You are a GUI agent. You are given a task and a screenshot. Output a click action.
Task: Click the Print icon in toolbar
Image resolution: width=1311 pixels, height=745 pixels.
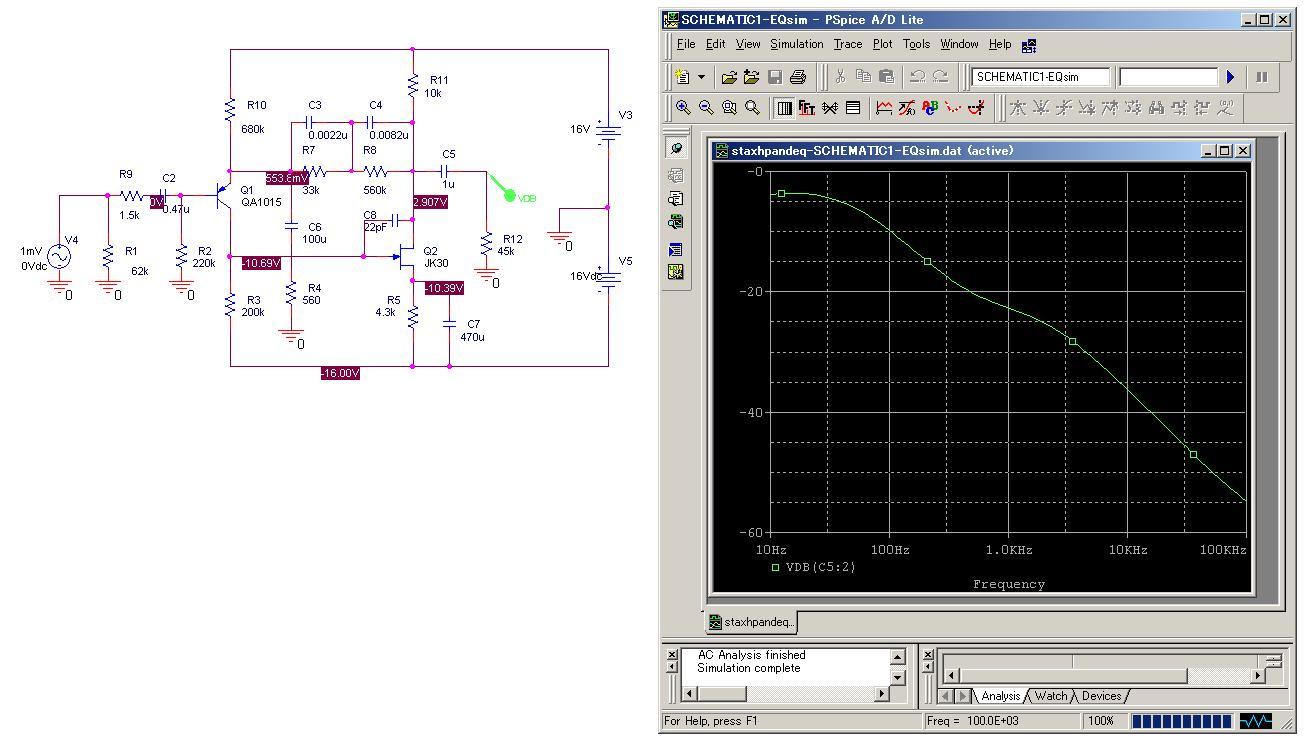pyautogui.click(x=797, y=77)
